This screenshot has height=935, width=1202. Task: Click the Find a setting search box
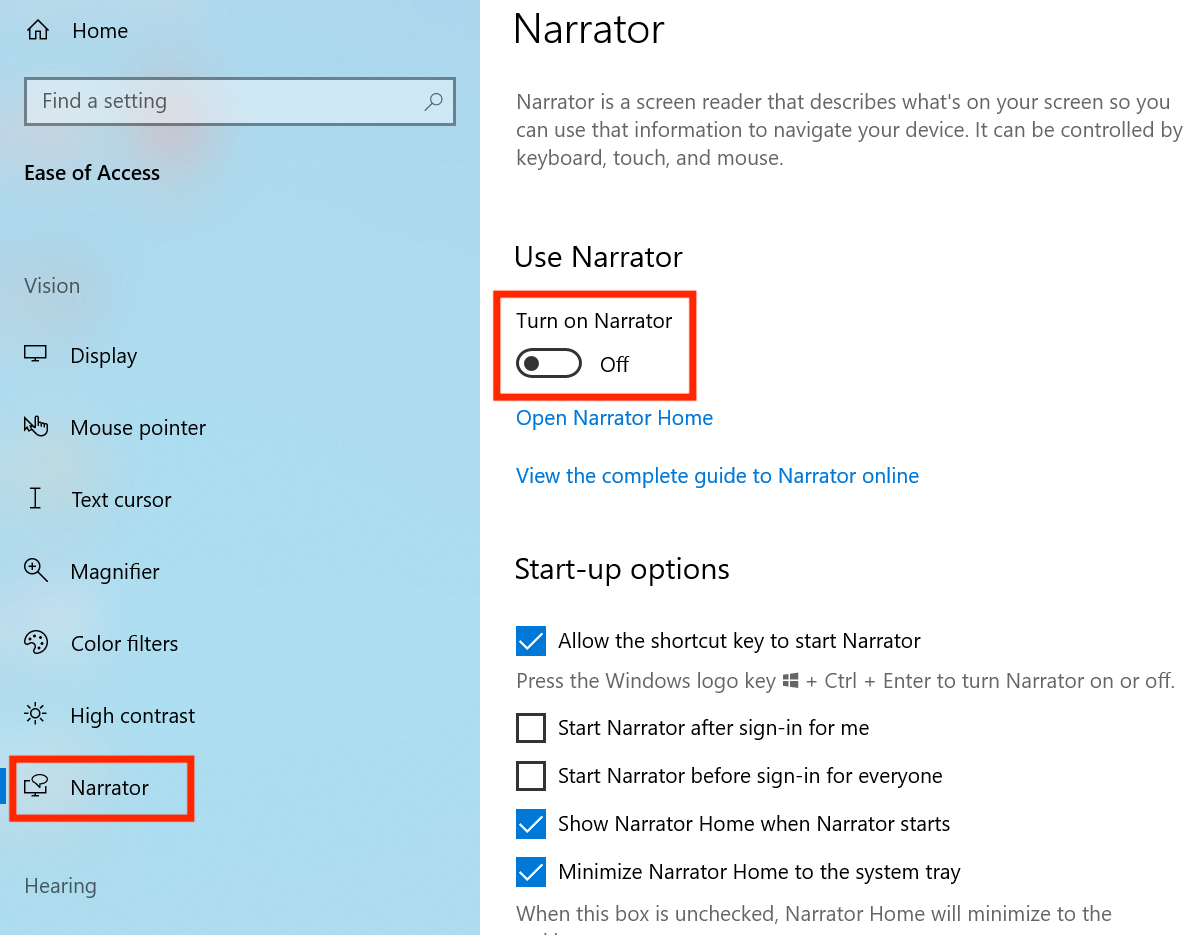[240, 101]
